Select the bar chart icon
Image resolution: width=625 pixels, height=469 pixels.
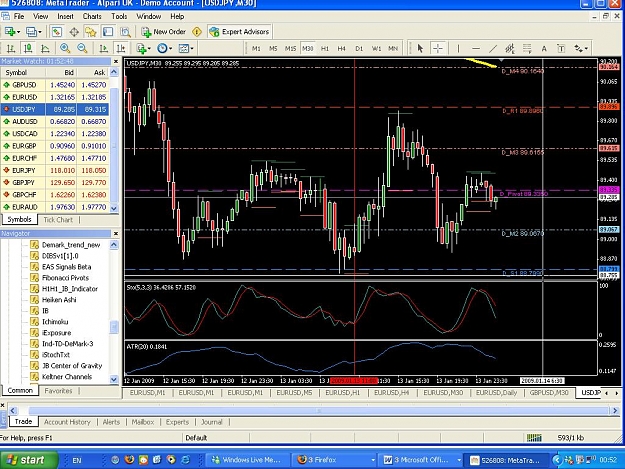[x=11, y=49]
